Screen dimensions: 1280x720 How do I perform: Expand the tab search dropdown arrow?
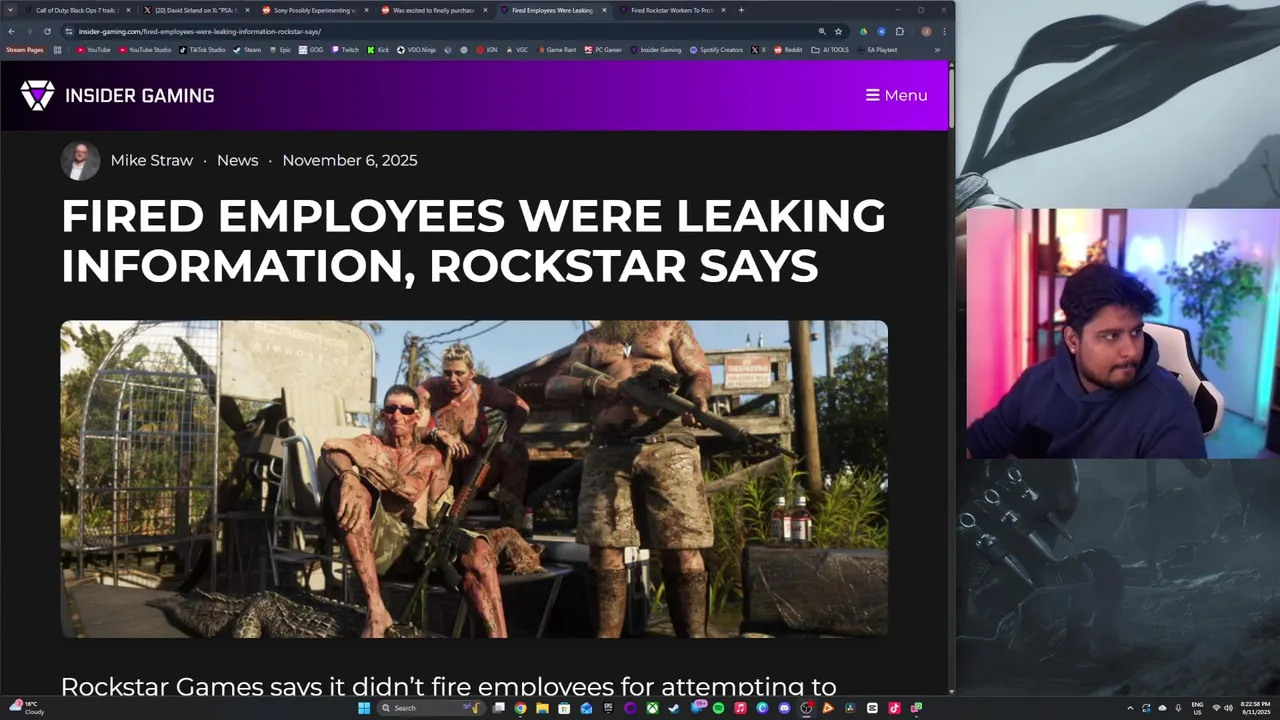11,10
